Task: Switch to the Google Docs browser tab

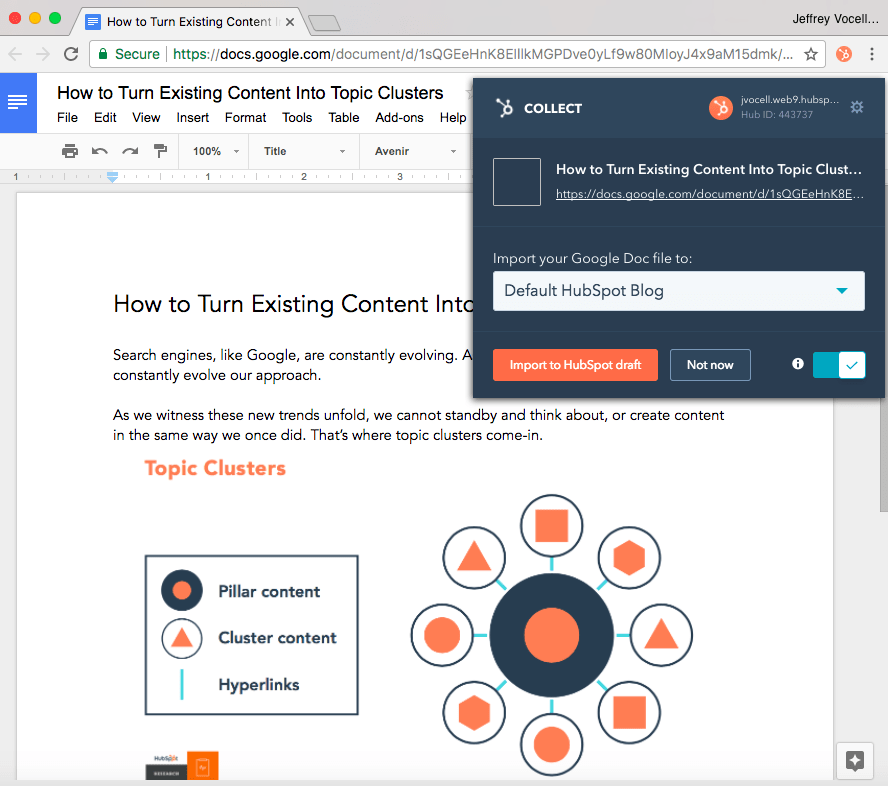Action: (180, 20)
